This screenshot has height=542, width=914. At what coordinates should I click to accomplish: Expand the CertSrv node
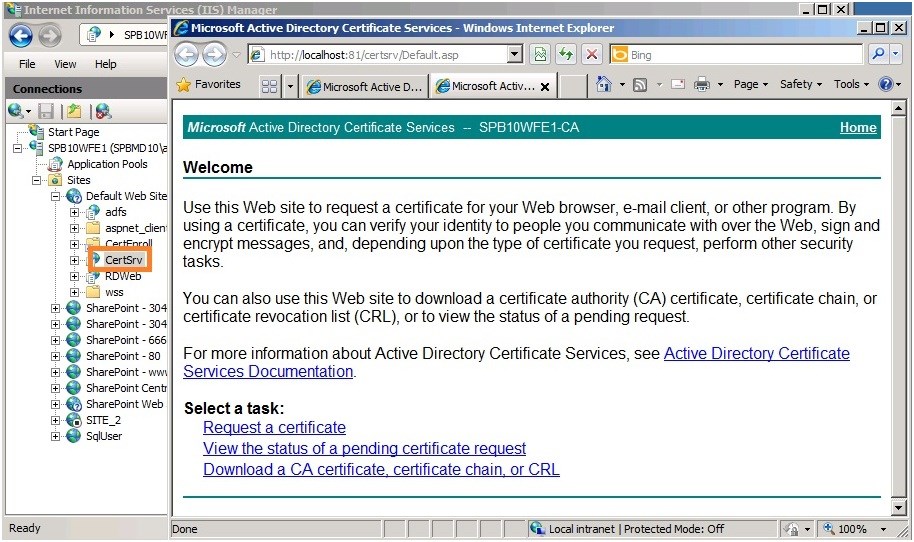(x=74, y=260)
